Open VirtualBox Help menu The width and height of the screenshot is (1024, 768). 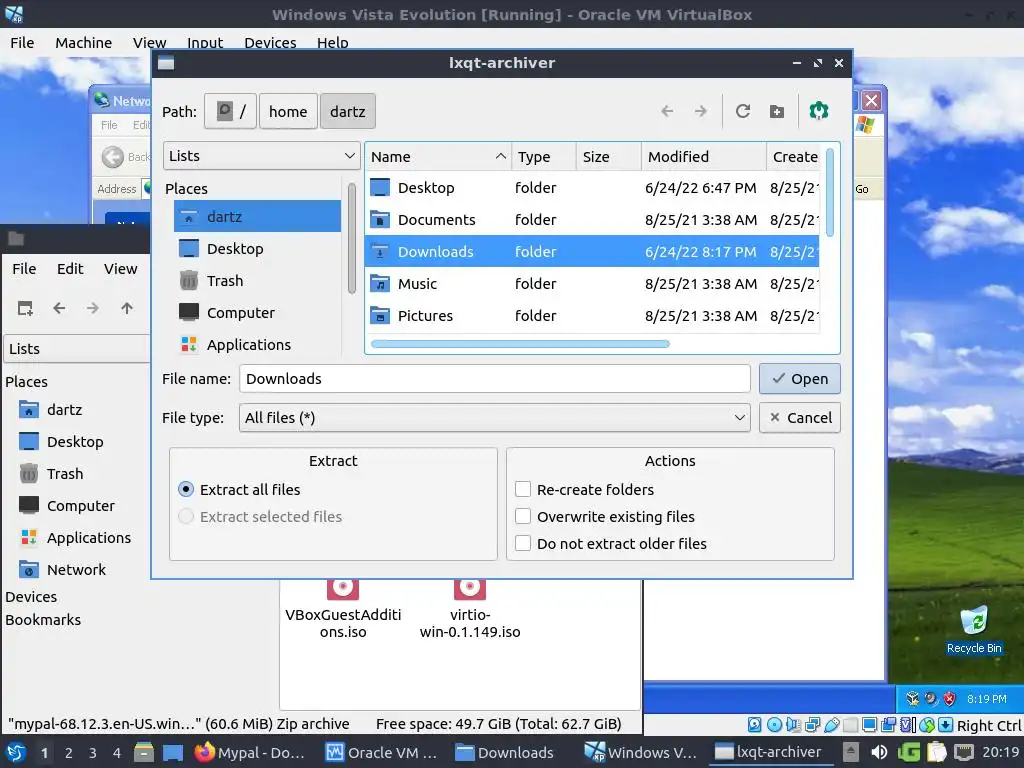tap(332, 43)
